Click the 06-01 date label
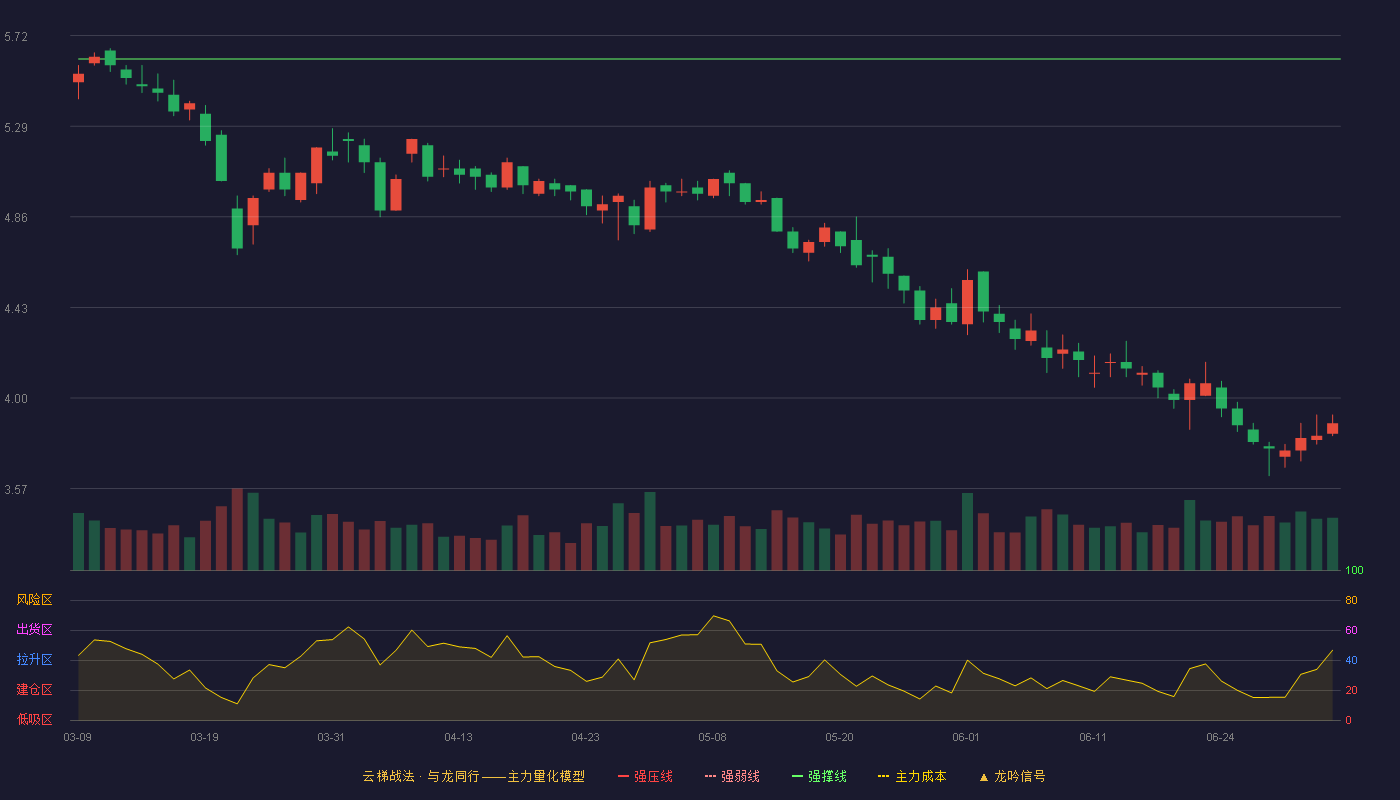 pos(966,737)
